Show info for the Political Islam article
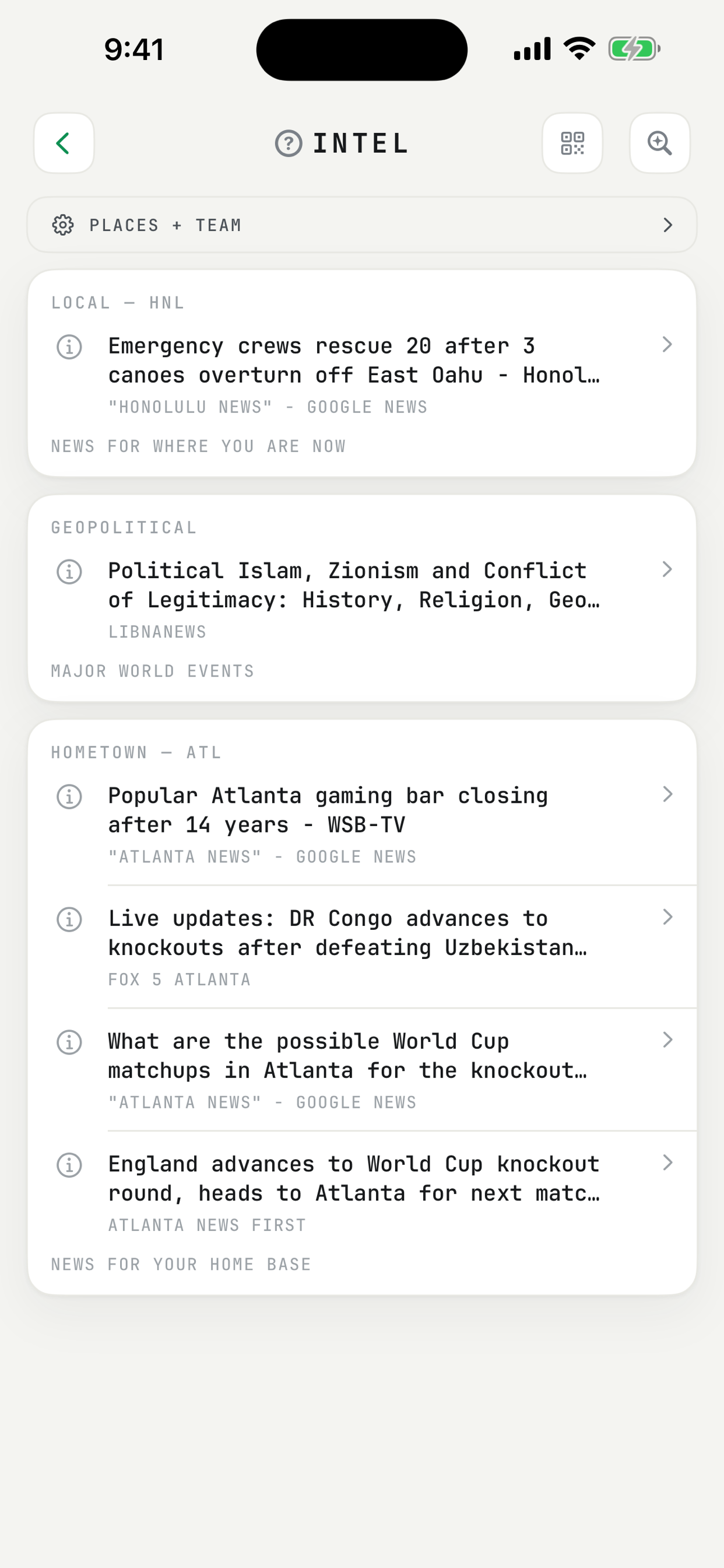This screenshot has width=724, height=1568. [x=69, y=572]
